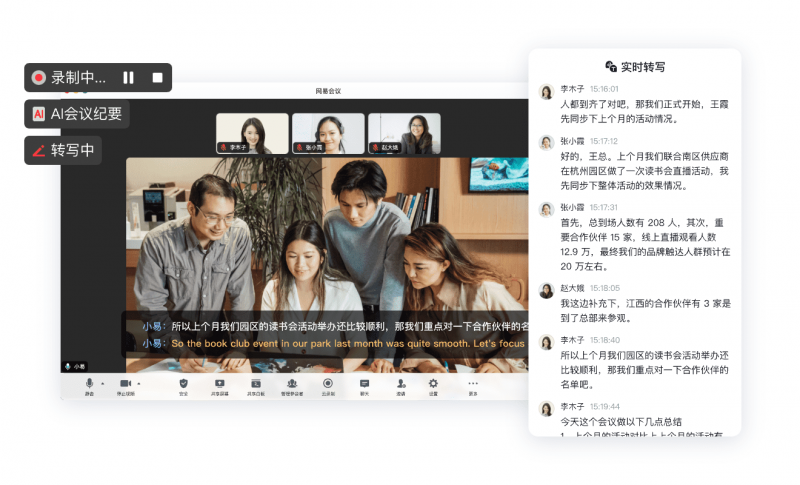Click the 实时转写 panel header
Image resolution: width=800 pixels, height=485 pixels.
(635, 67)
